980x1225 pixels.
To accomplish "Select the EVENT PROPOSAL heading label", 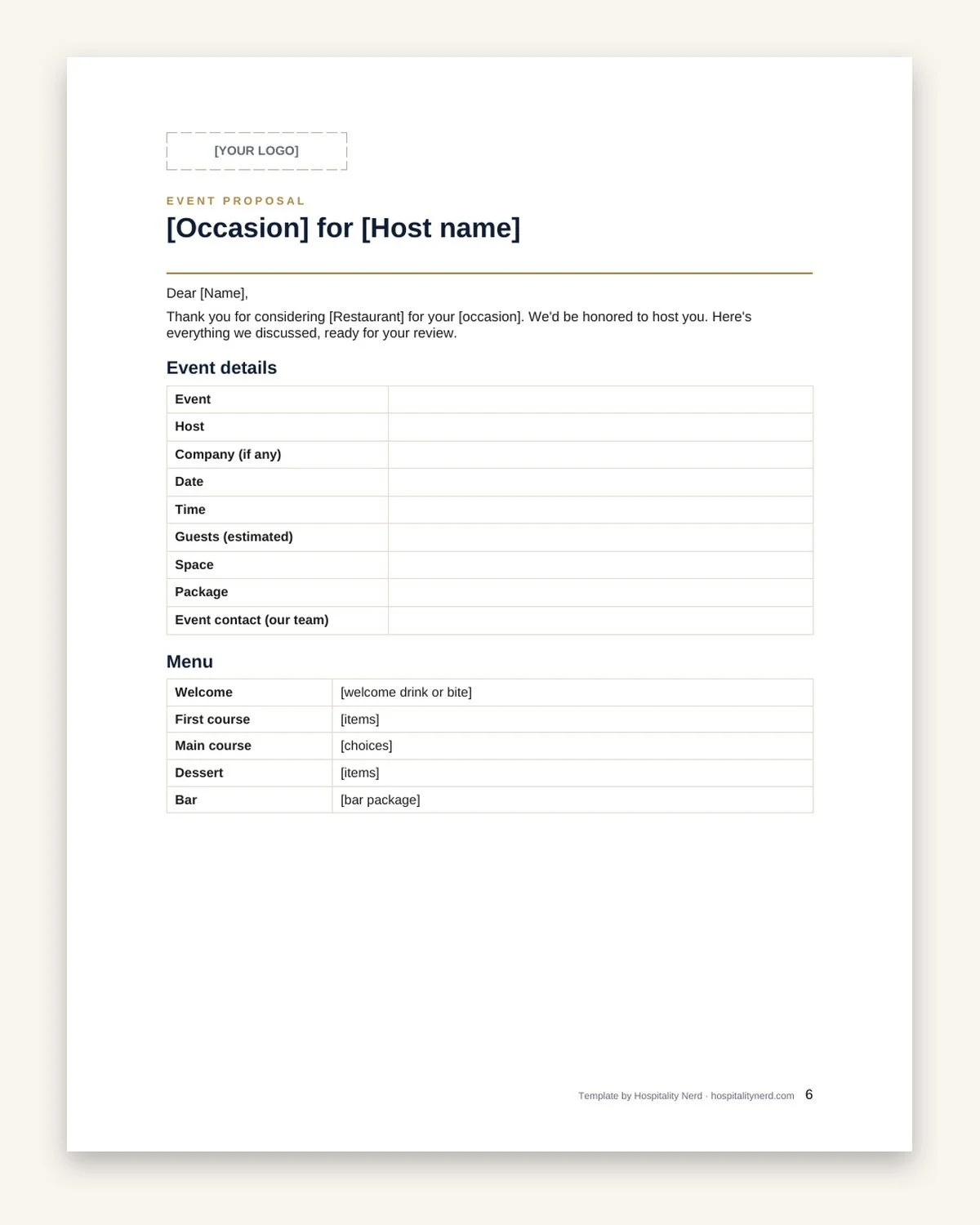I will pyautogui.click(x=236, y=201).
